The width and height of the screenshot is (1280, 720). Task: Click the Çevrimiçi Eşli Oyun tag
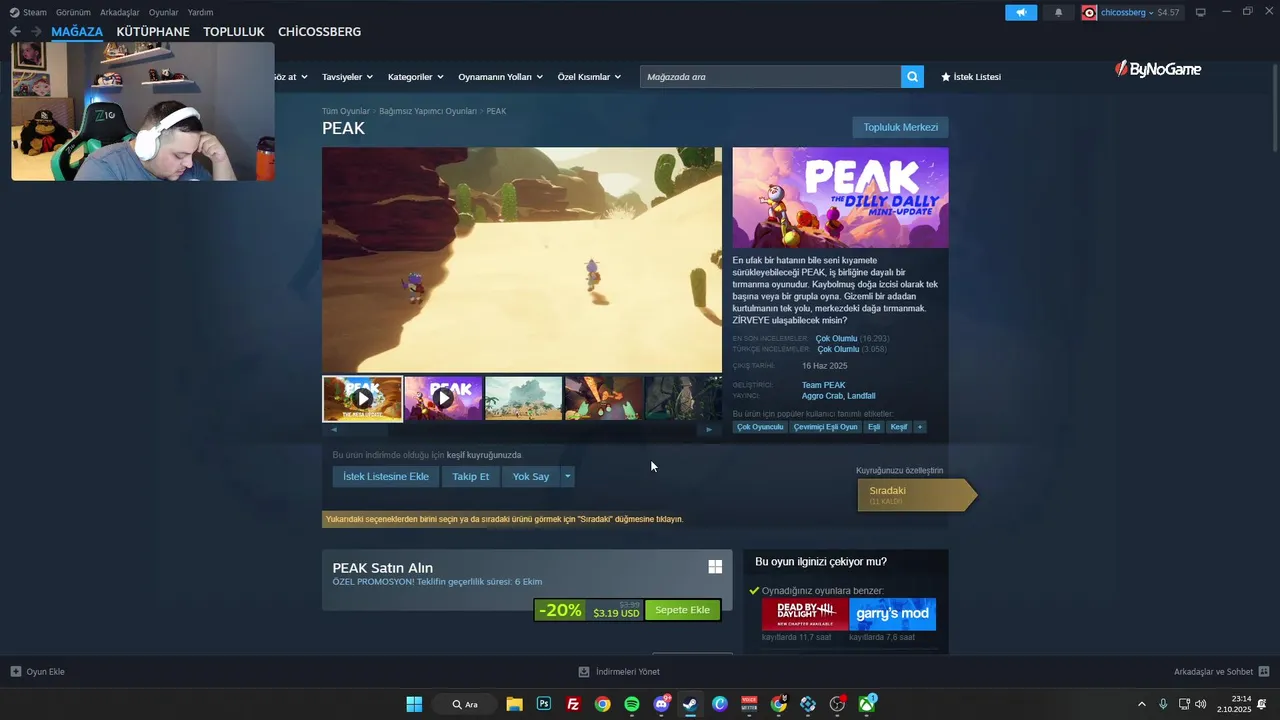coord(826,427)
